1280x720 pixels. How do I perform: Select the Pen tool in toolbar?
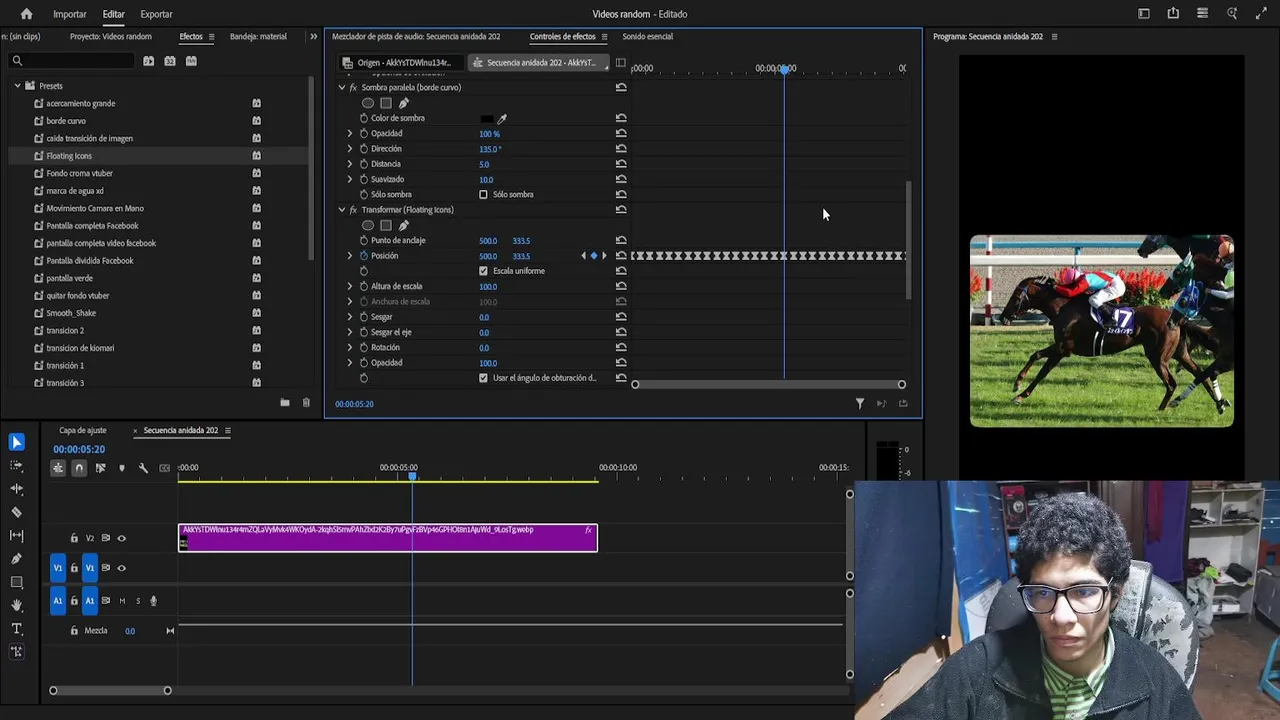tap(16, 559)
